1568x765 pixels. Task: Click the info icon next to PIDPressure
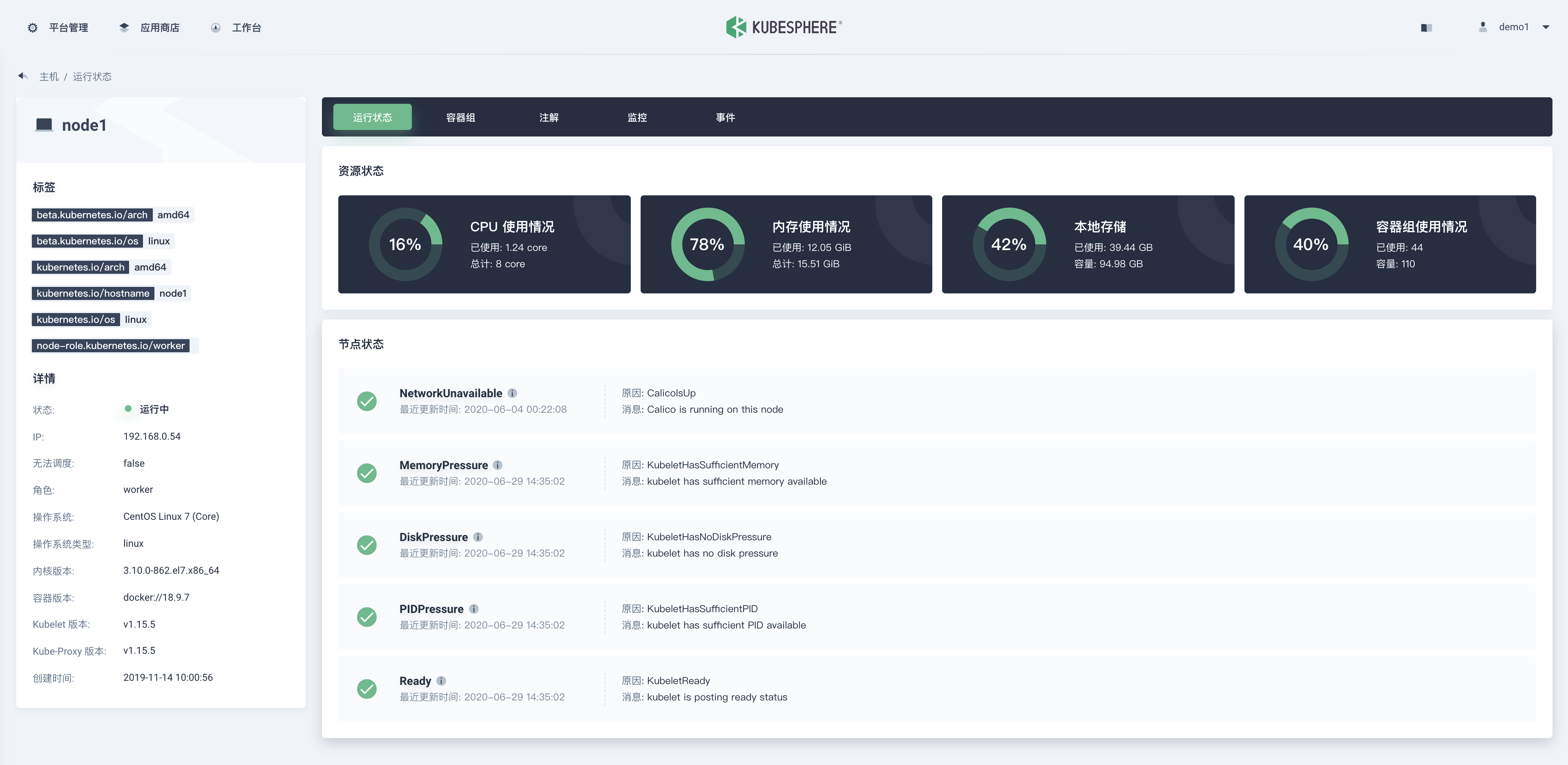pos(474,609)
